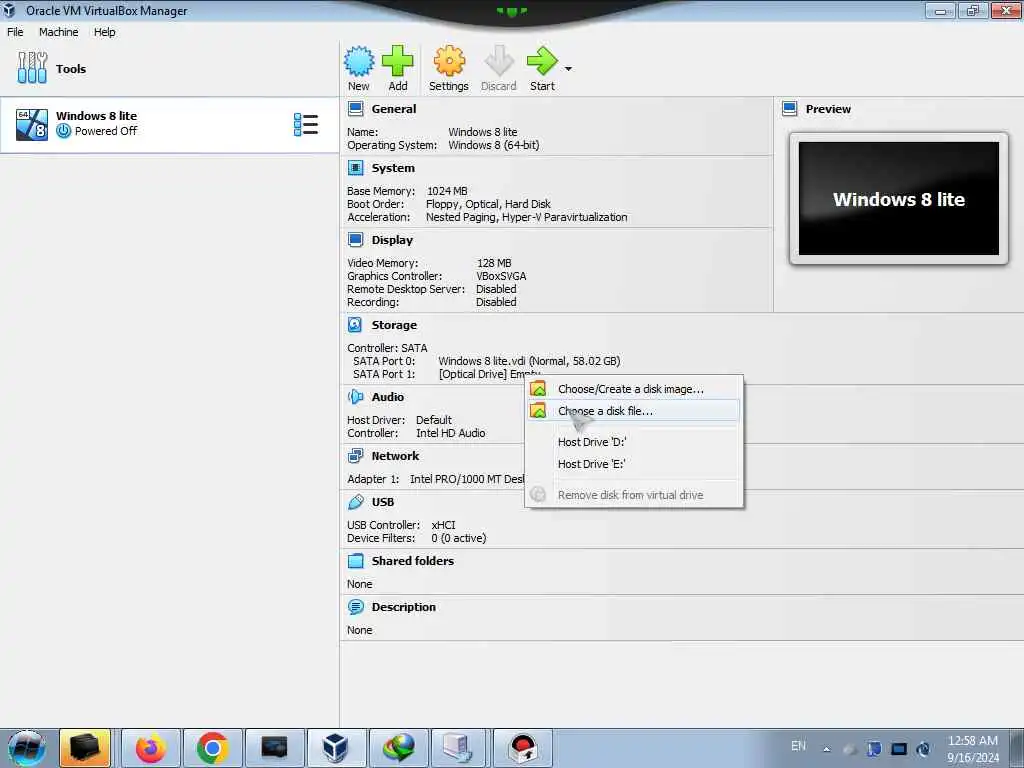Click the Display section icon
Image resolution: width=1024 pixels, height=768 pixels.
355,240
